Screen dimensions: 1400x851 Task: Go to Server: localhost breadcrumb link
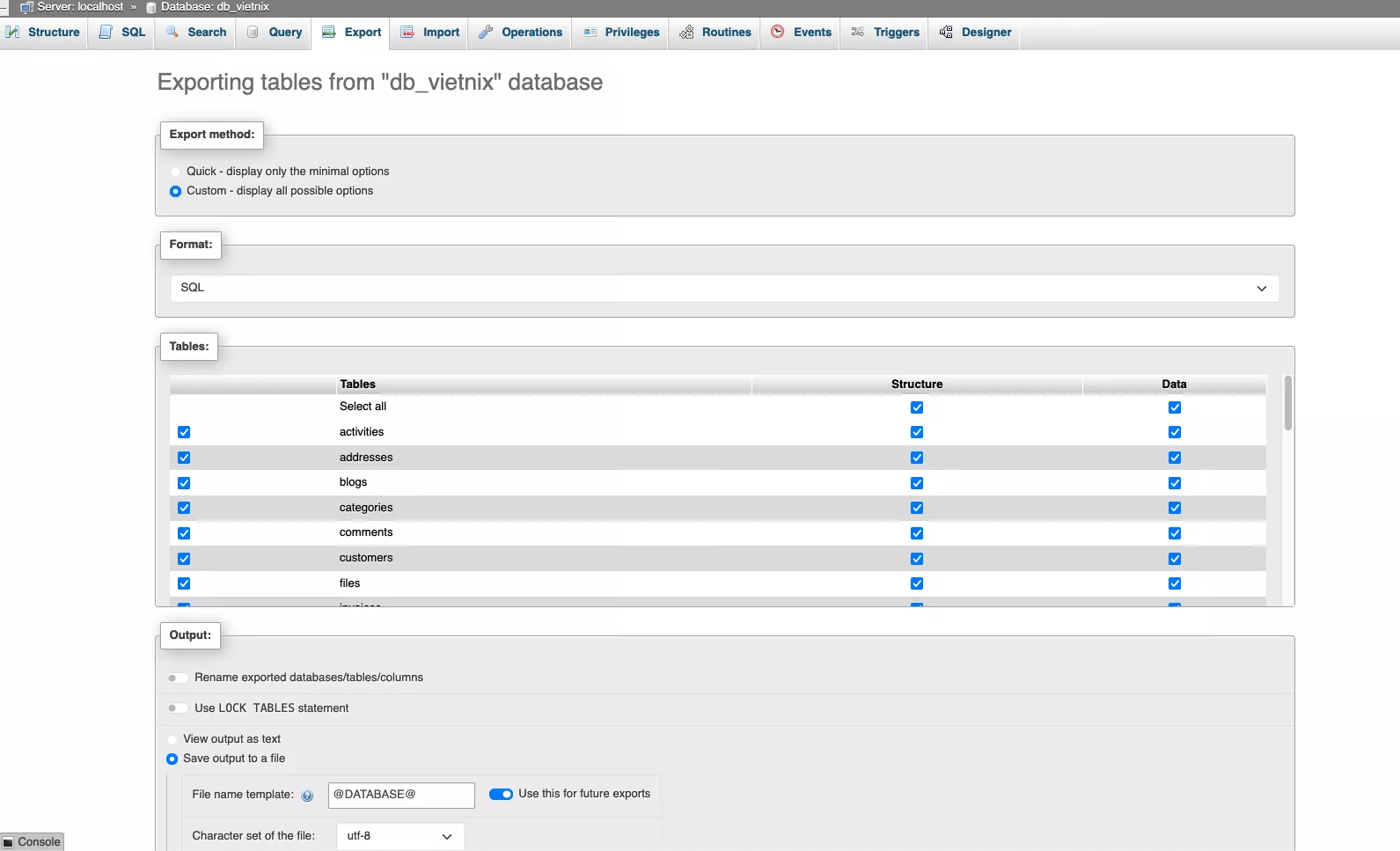(x=79, y=7)
